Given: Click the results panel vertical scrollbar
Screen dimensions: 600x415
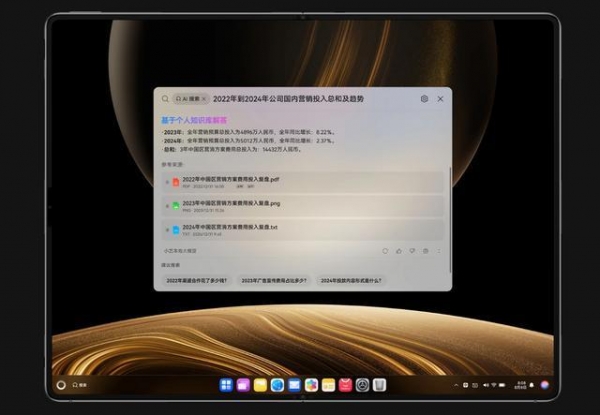Looking at the screenshot, I should (450, 220).
